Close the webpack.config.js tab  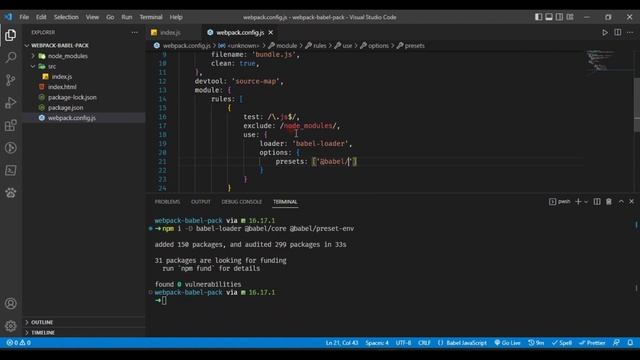click(271, 32)
